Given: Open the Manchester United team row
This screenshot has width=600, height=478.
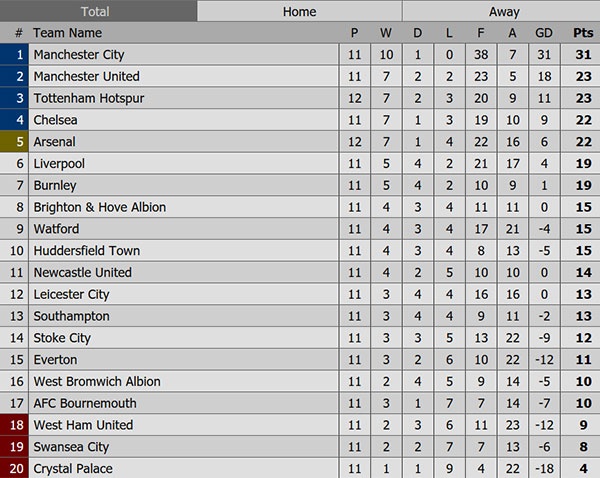Looking at the screenshot, I should 86,76.
